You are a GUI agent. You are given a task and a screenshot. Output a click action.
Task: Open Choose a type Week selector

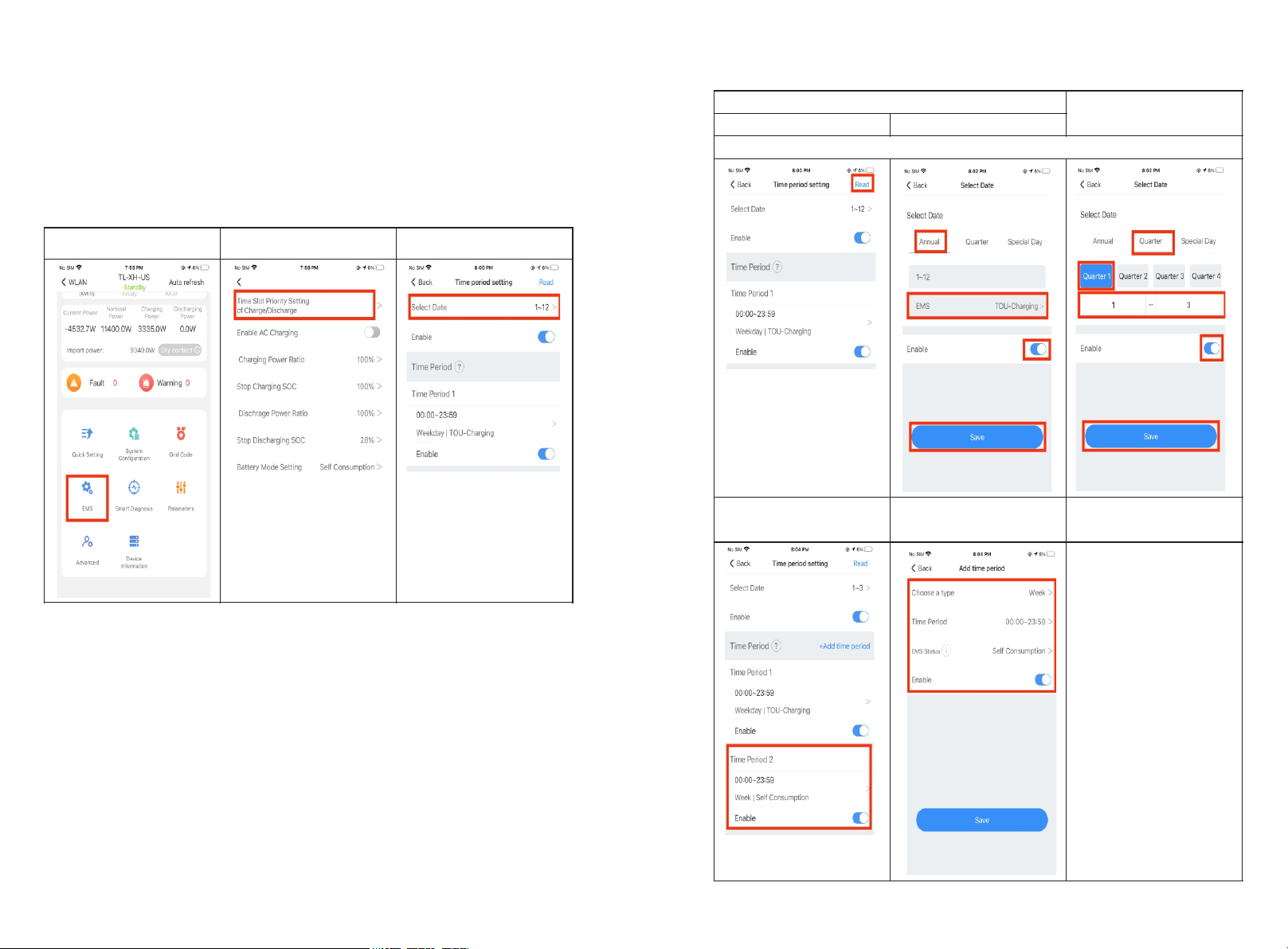[981, 592]
